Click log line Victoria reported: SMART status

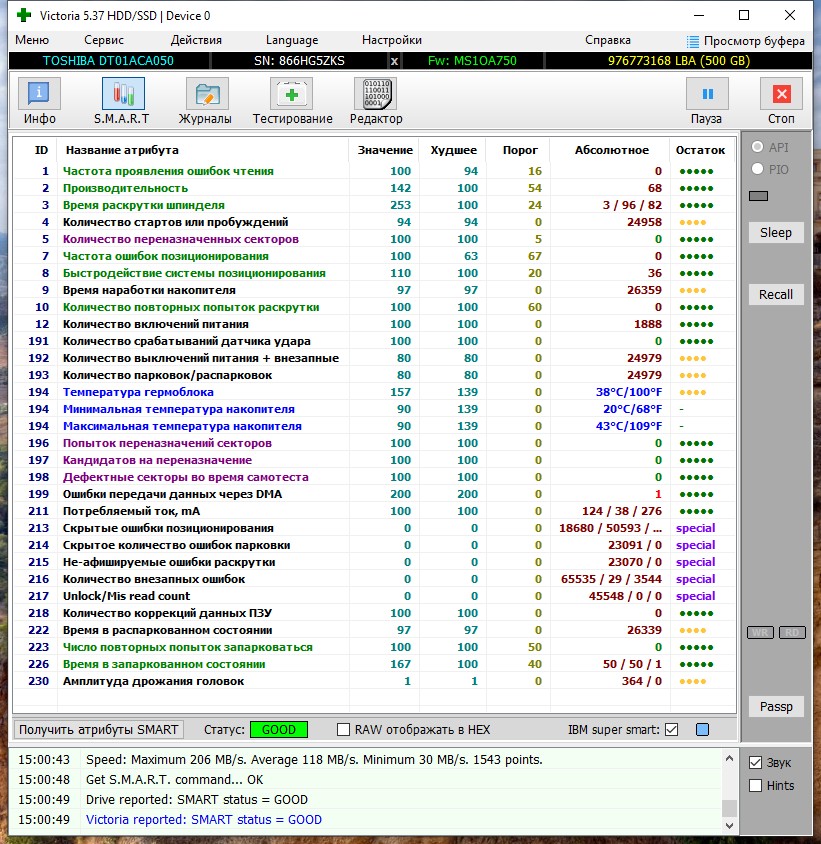(x=204, y=820)
